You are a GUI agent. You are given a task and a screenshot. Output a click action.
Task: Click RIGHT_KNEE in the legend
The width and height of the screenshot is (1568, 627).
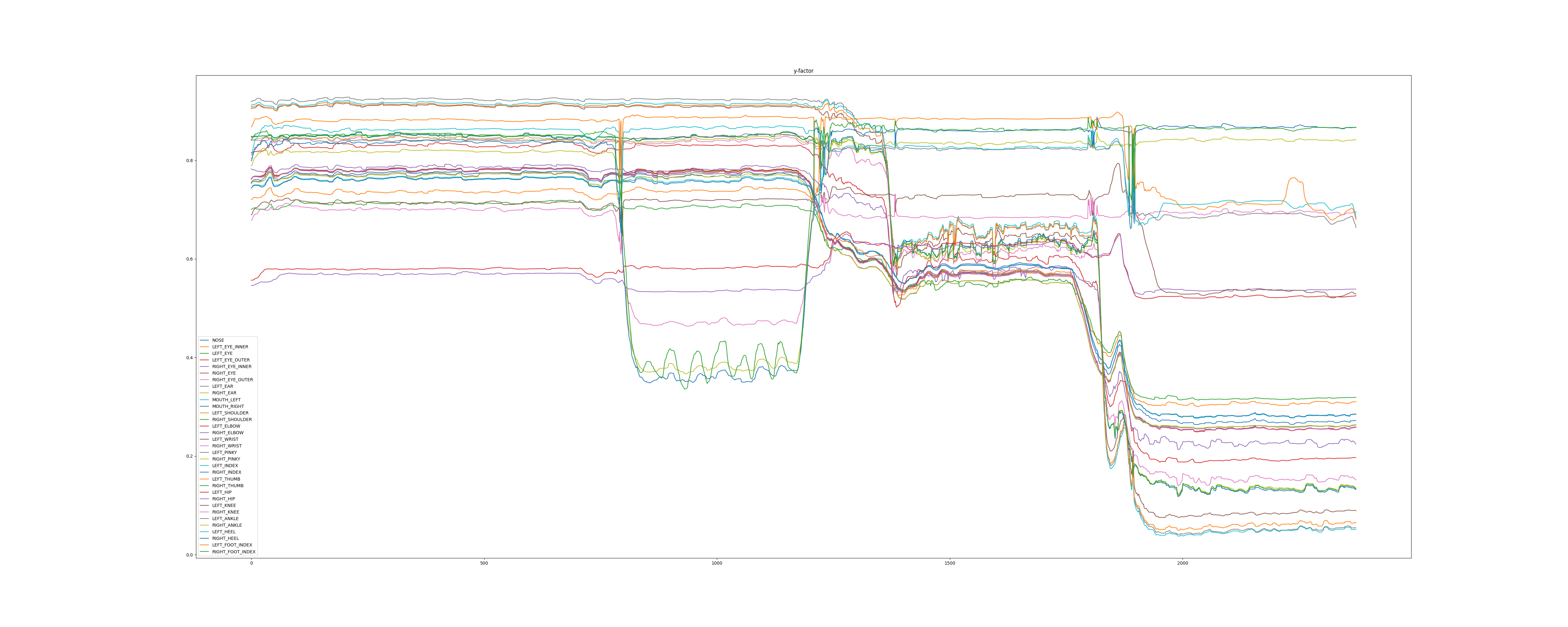point(225,512)
